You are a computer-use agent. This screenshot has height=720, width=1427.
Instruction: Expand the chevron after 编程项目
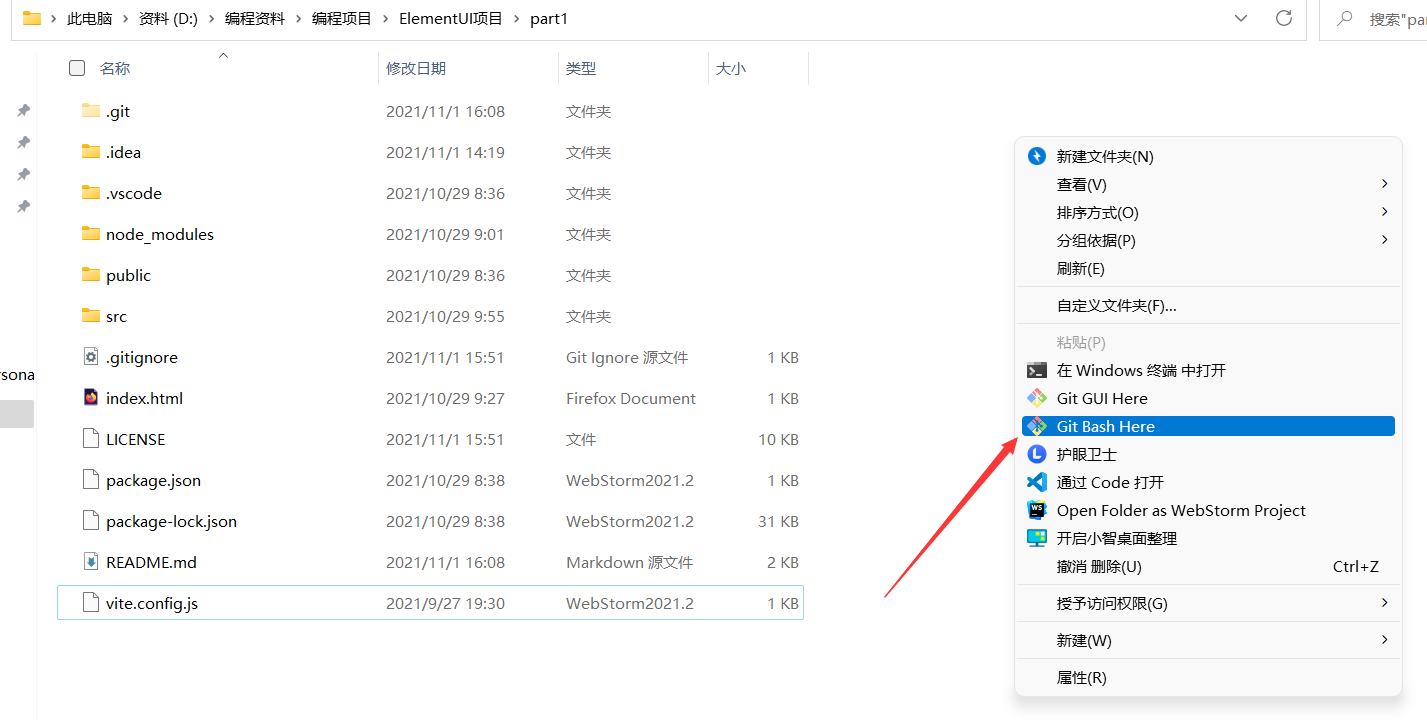tap(385, 19)
